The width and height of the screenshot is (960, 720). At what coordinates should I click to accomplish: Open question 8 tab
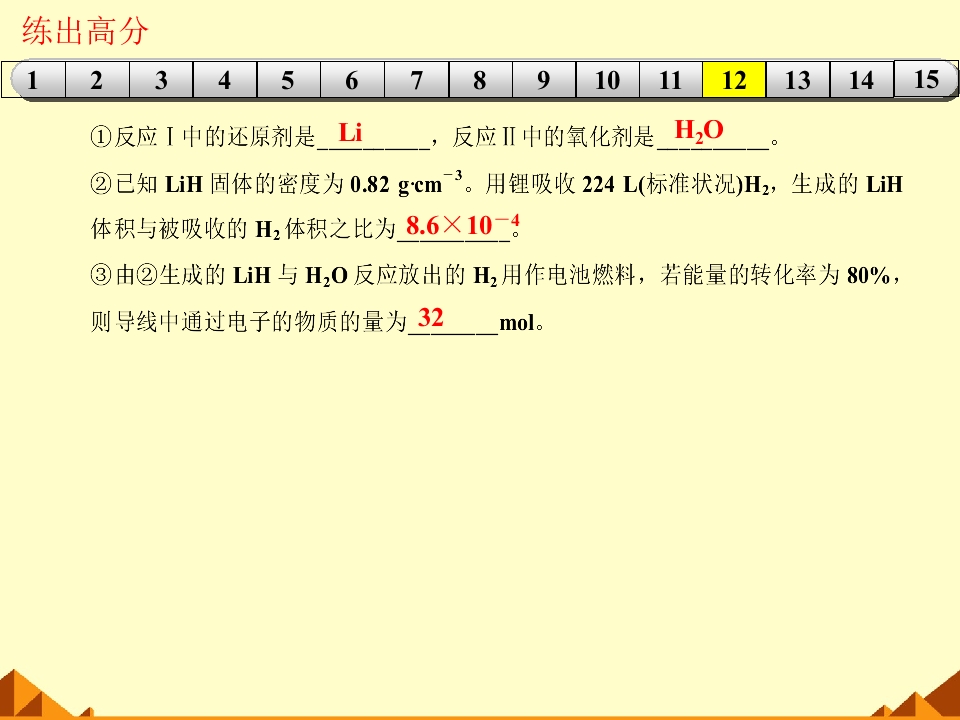pyautogui.click(x=480, y=80)
